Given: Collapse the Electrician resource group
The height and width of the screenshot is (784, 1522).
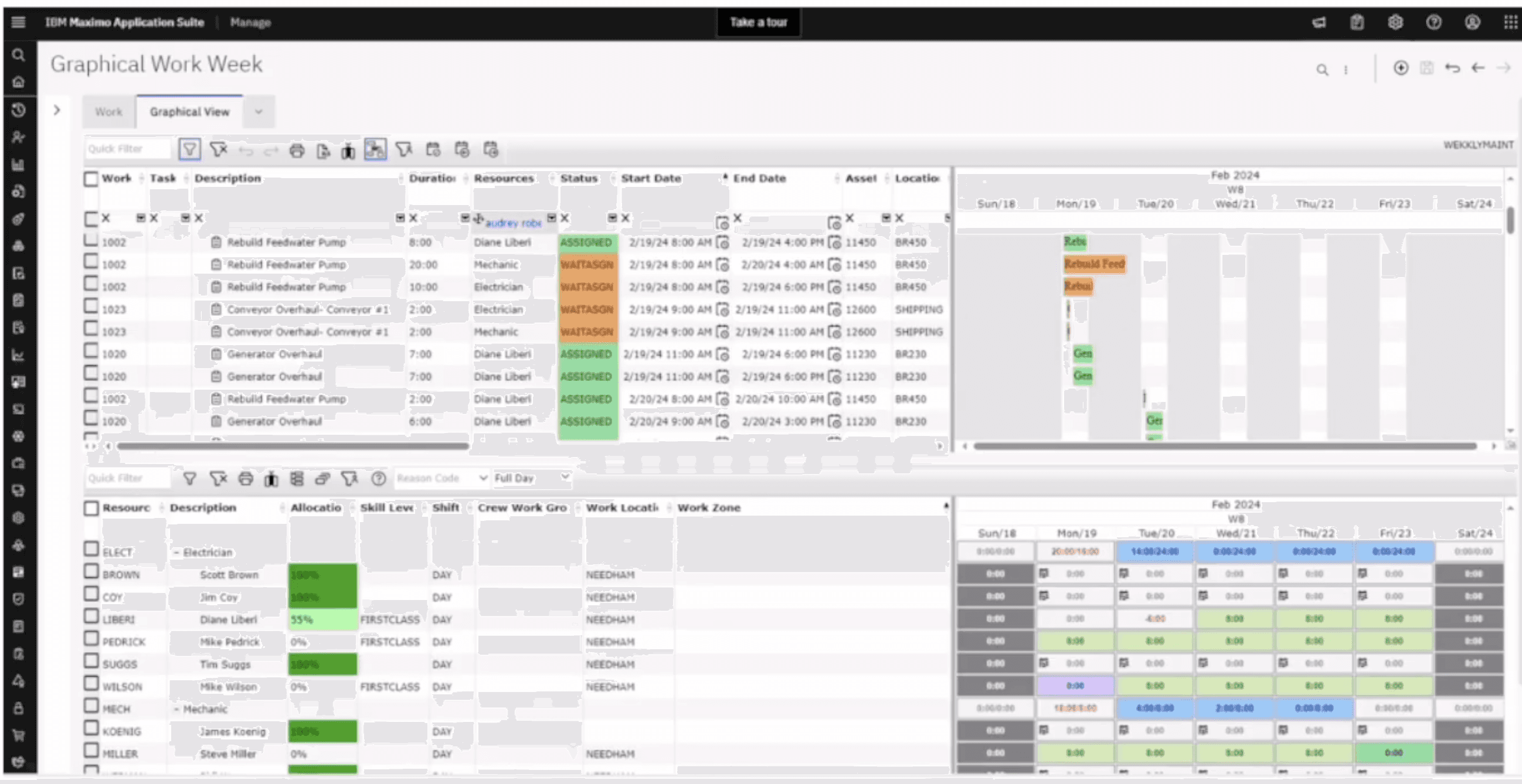Looking at the screenshot, I should click(176, 553).
